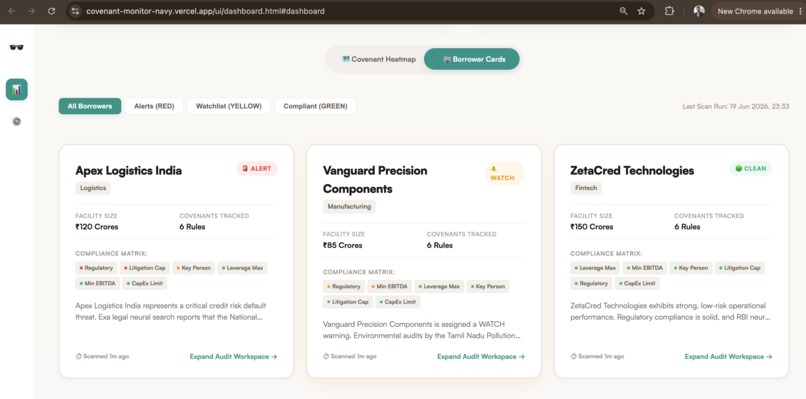Click the CLEAN badge on ZetaCred card
The width and height of the screenshot is (806, 399).
point(750,169)
